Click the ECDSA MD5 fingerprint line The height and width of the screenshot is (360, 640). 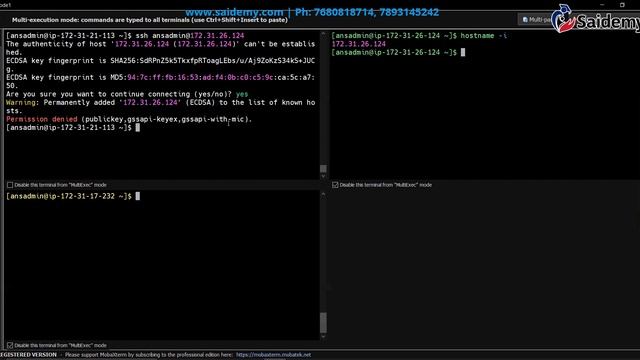pos(160,78)
